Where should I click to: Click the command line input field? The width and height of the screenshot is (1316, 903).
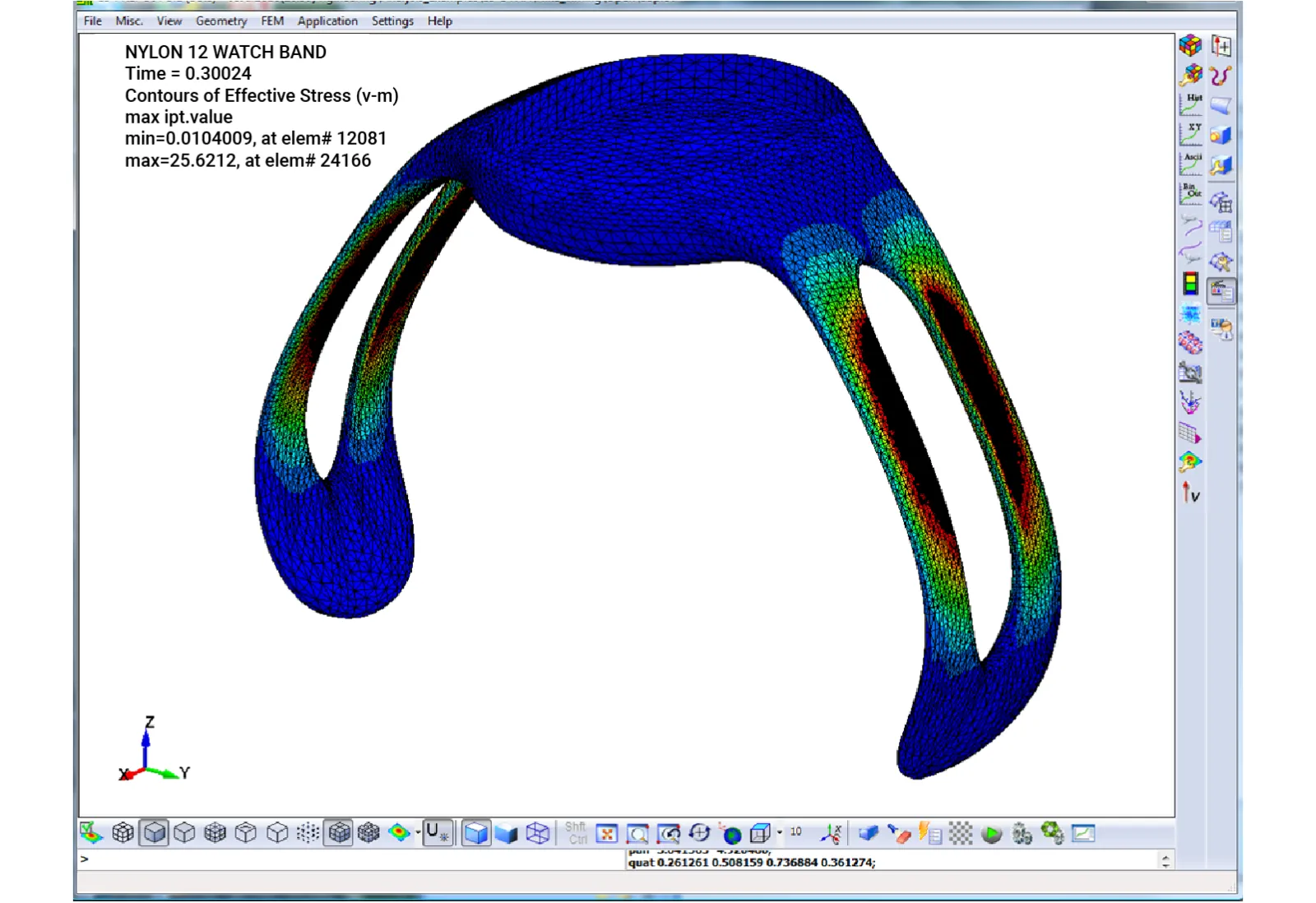point(352,860)
